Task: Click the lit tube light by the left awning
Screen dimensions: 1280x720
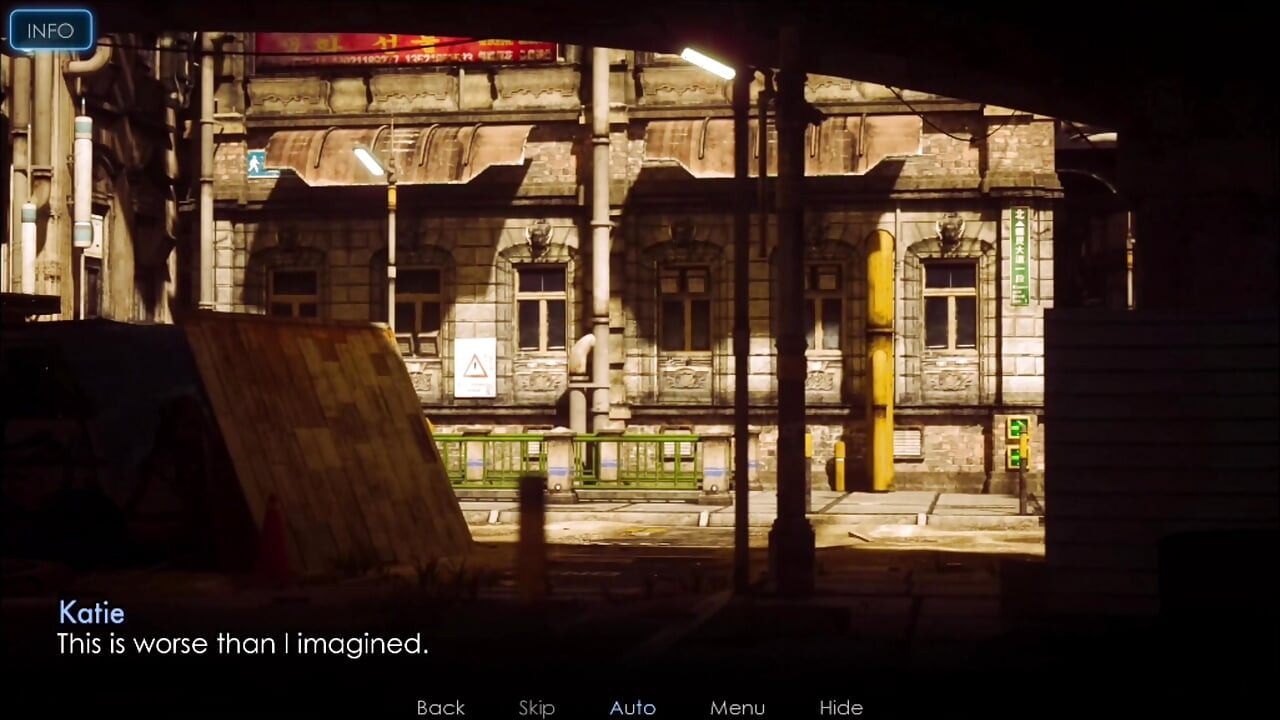Action: [369, 160]
